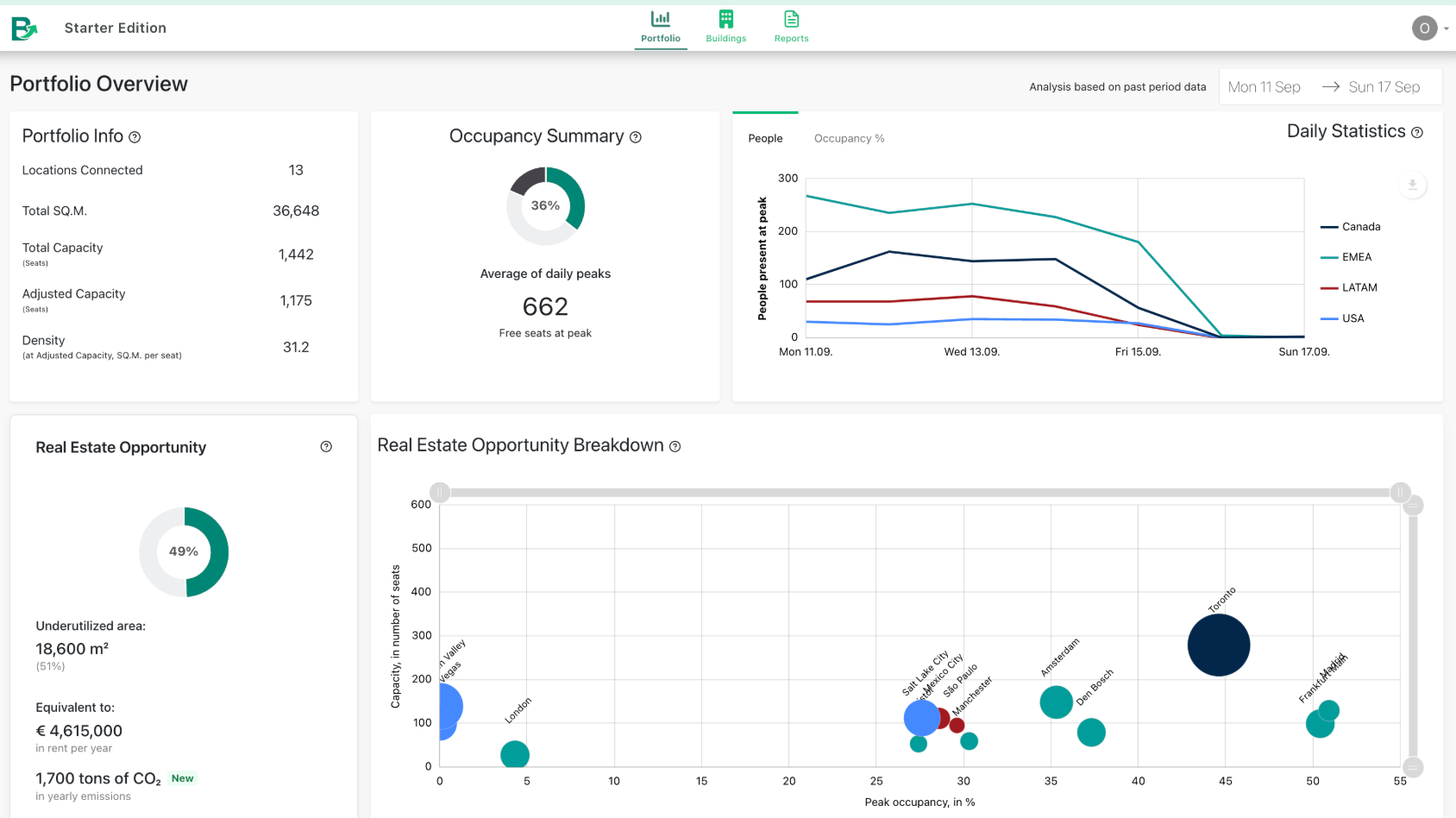Click the 49% opportunity donut chart
1456x818 pixels.
184,552
